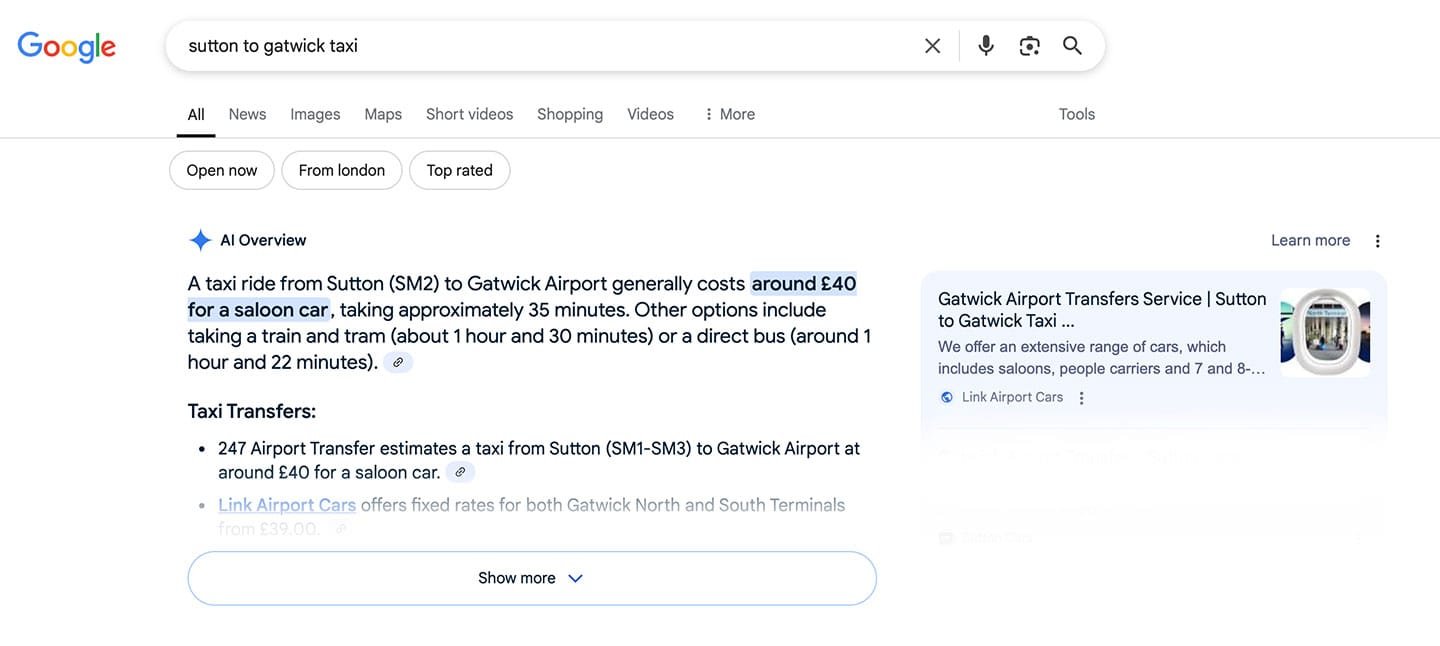Open the 'Gatwick Airport Transfers Service' source card title
The width and height of the screenshot is (1440, 646).
[x=1102, y=310]
